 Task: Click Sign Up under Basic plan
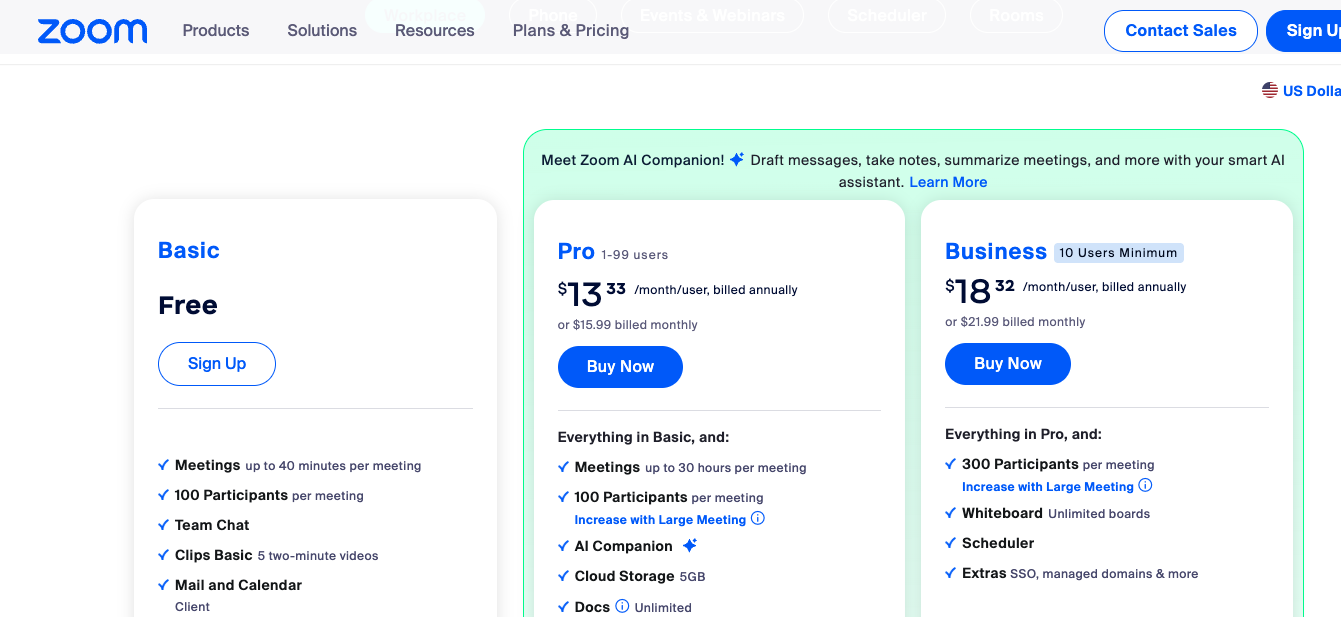pos(217,364)
